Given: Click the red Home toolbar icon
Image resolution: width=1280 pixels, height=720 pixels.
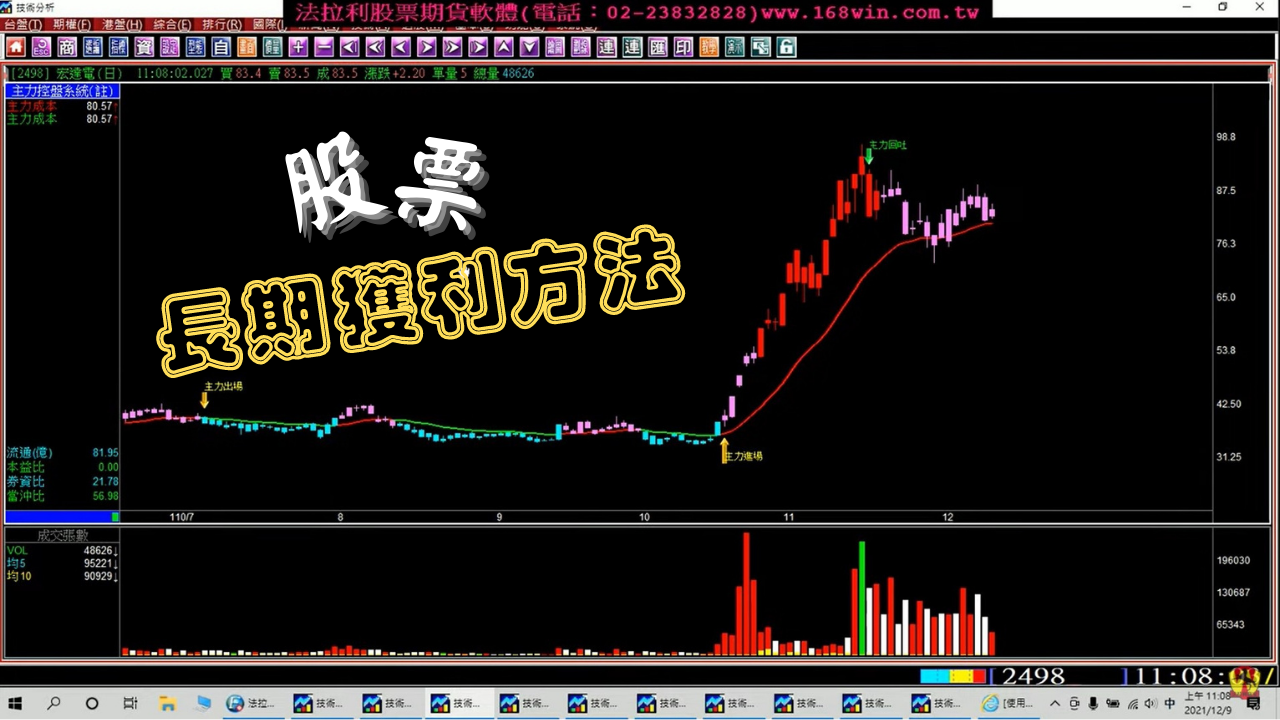Looking at the screenshot, I should [15, 47].
